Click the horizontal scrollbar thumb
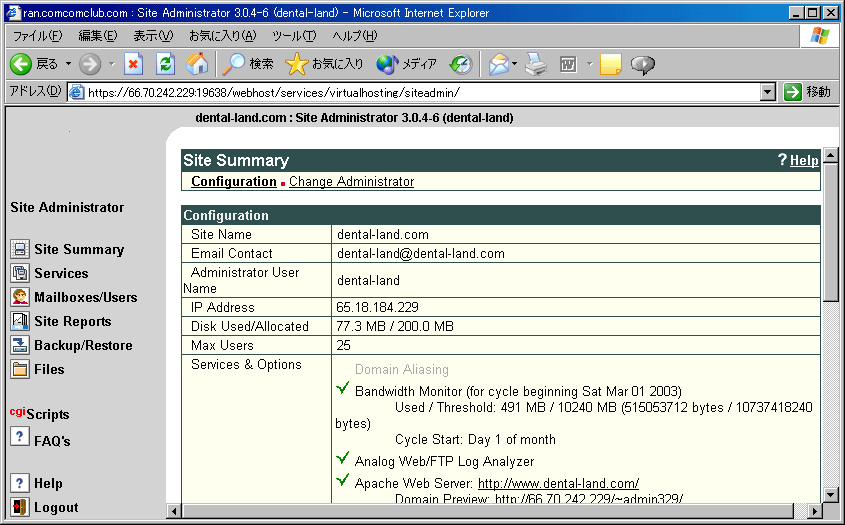 click(488, 510)
